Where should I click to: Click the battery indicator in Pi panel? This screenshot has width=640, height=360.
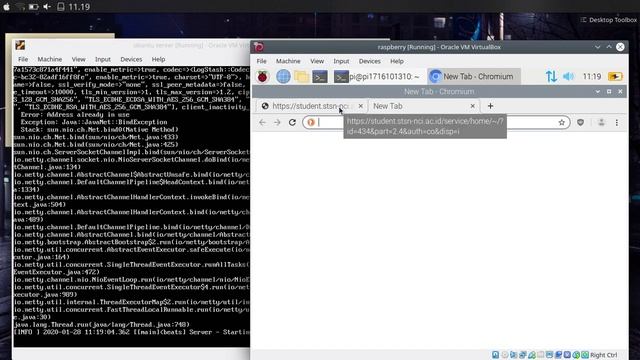[615, 76]
